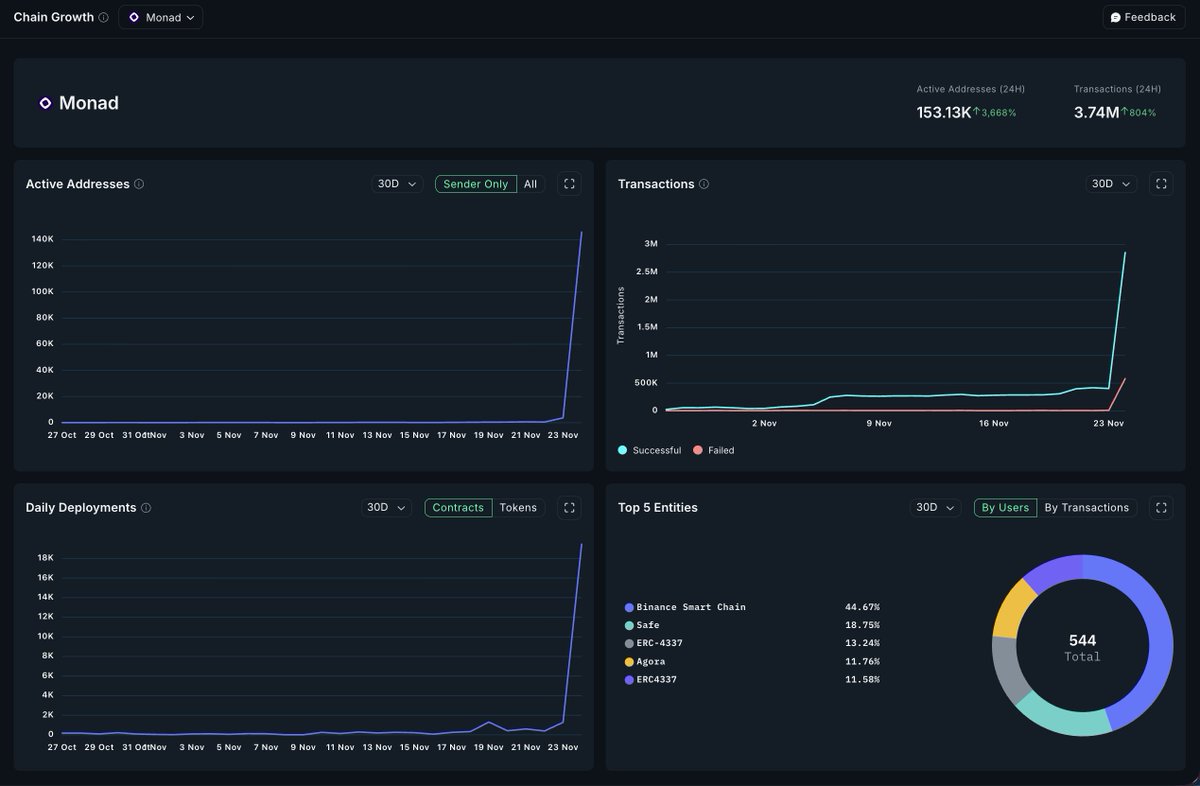Open Transactions 30D range dropdown

[x=1112, y=184]
